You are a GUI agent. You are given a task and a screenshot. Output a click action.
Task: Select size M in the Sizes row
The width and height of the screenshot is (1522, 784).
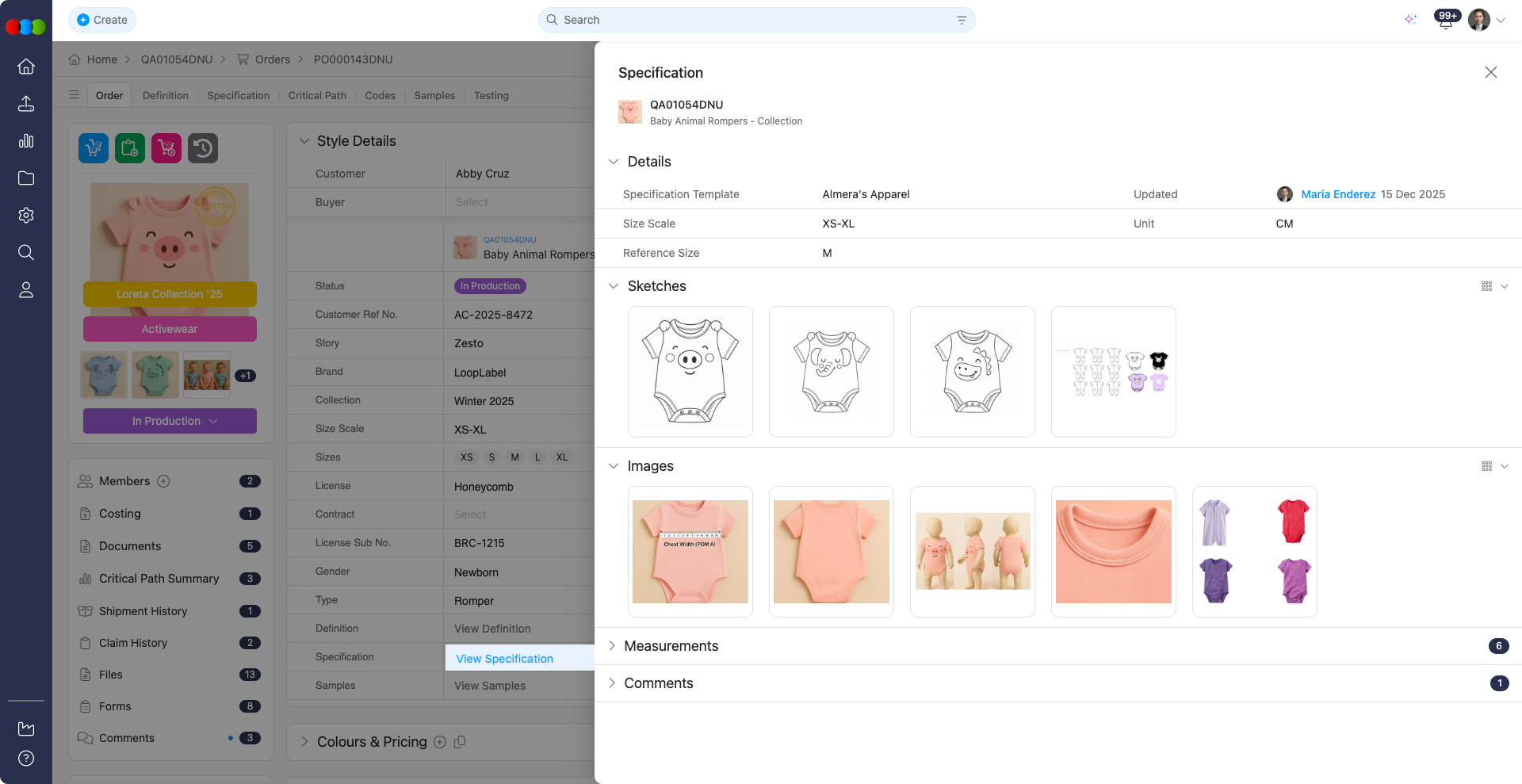514,457
